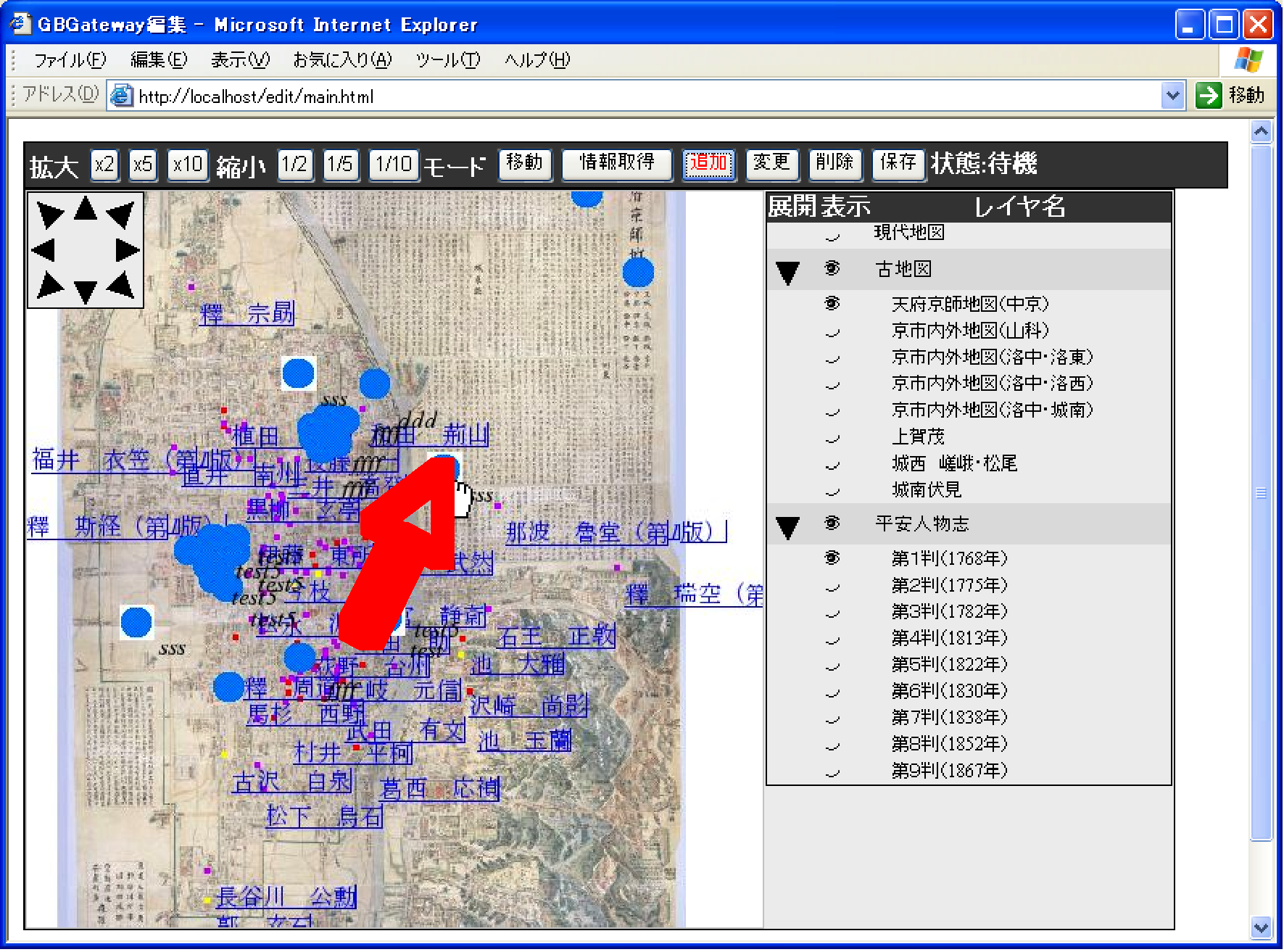This screenshot has height=952, width=1284.
Task: Zoom out with the 1/2 button
Action: [x=294, y=165]
